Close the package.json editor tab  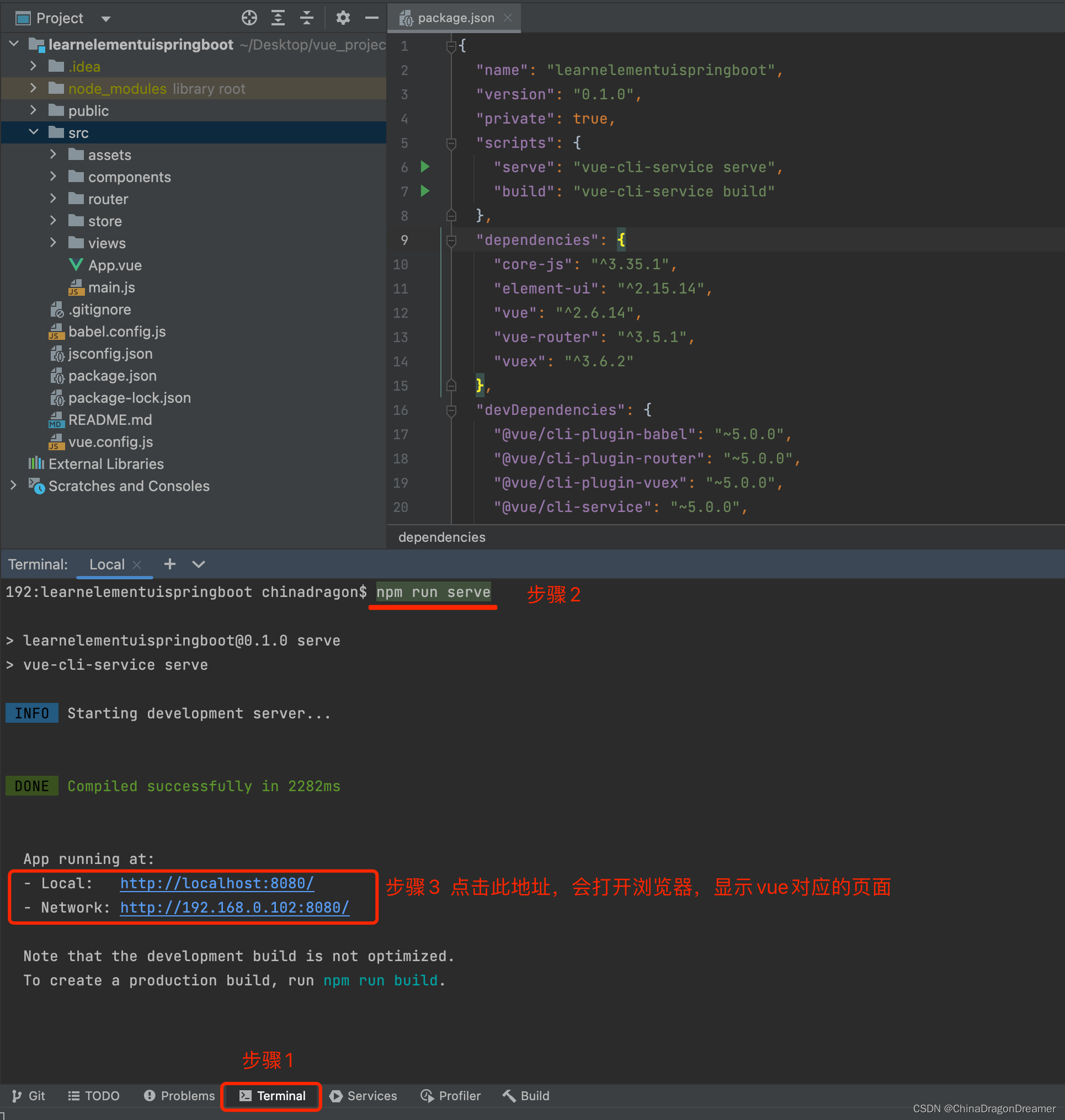tap(508, 18)
